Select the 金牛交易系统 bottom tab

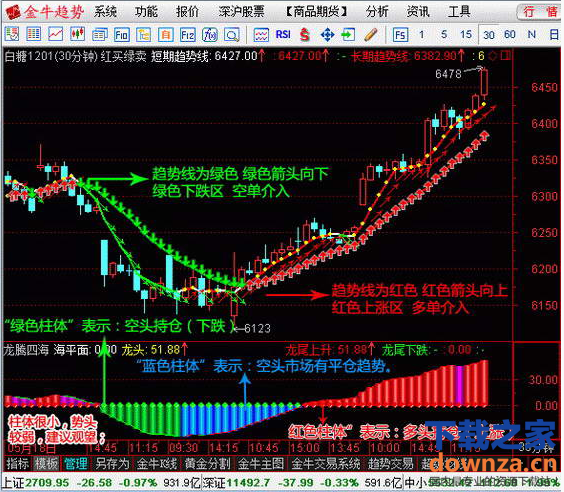point(326,464)
